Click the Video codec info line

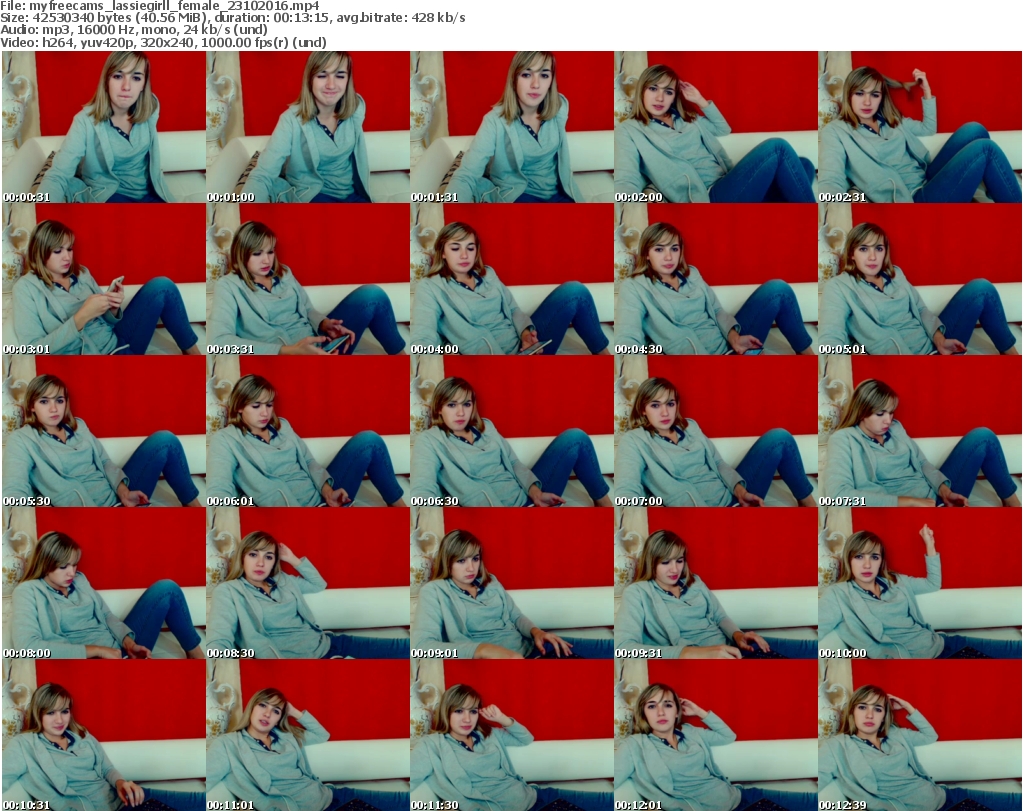click(163, 43)
